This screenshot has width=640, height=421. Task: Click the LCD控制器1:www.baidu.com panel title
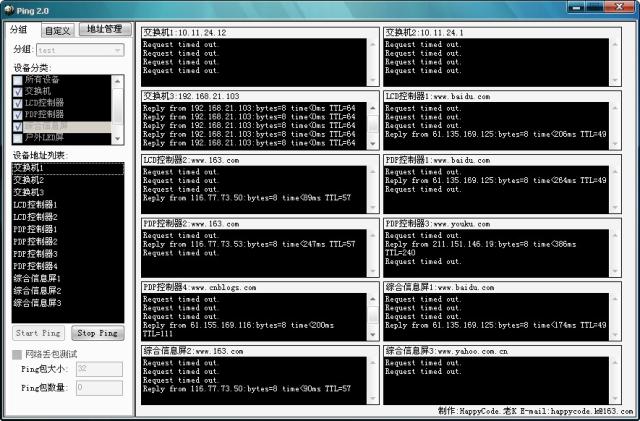(438, 96)
